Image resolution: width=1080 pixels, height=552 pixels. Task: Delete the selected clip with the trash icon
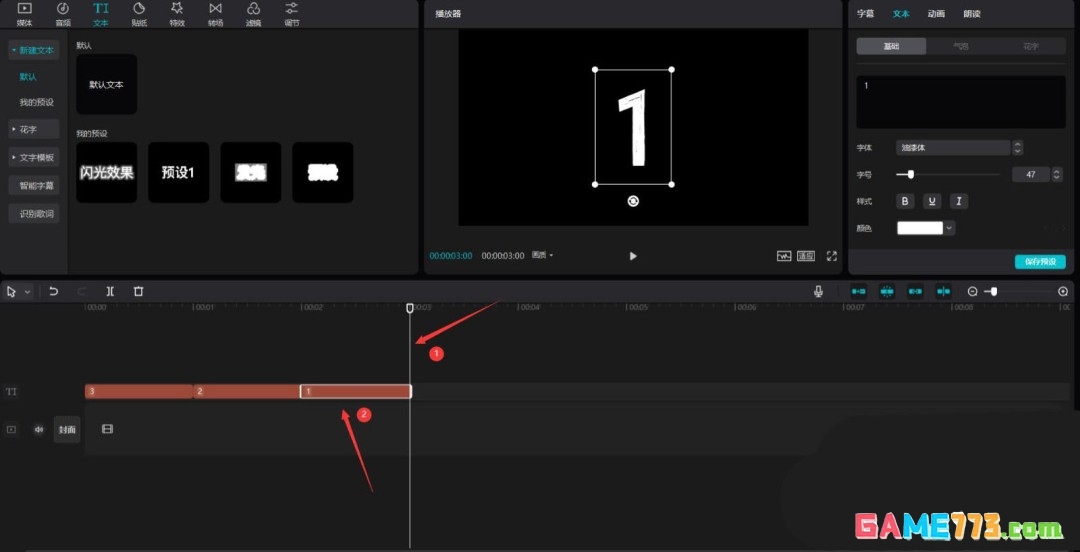[138, 291]
